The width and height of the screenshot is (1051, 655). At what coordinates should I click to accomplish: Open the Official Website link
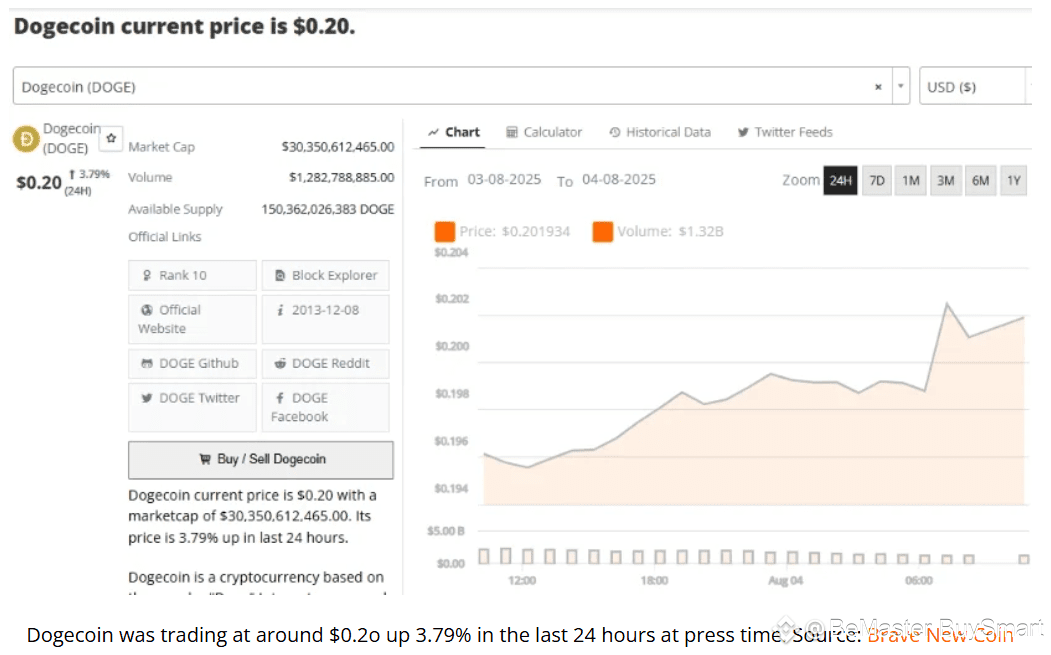tap(192, 319)
